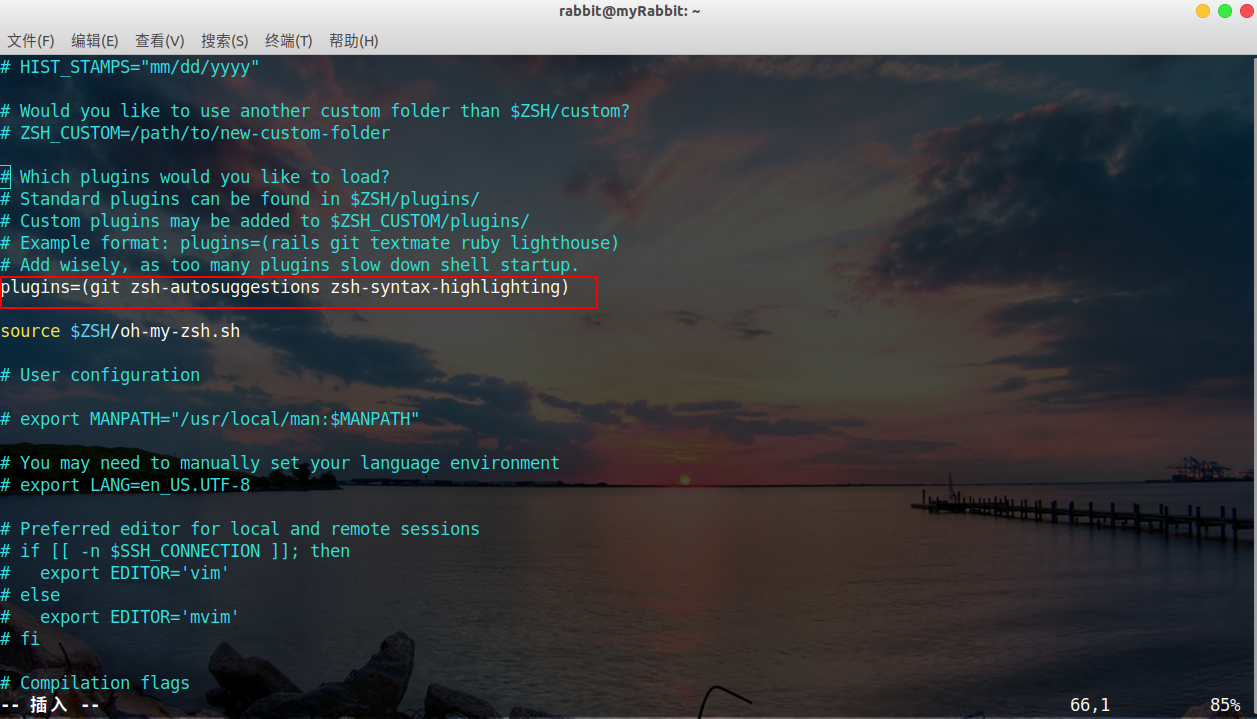The height and width of the screenshot is (719, 1257).
Task: Open the 帮助(H) menu
Action: (354, 41)
